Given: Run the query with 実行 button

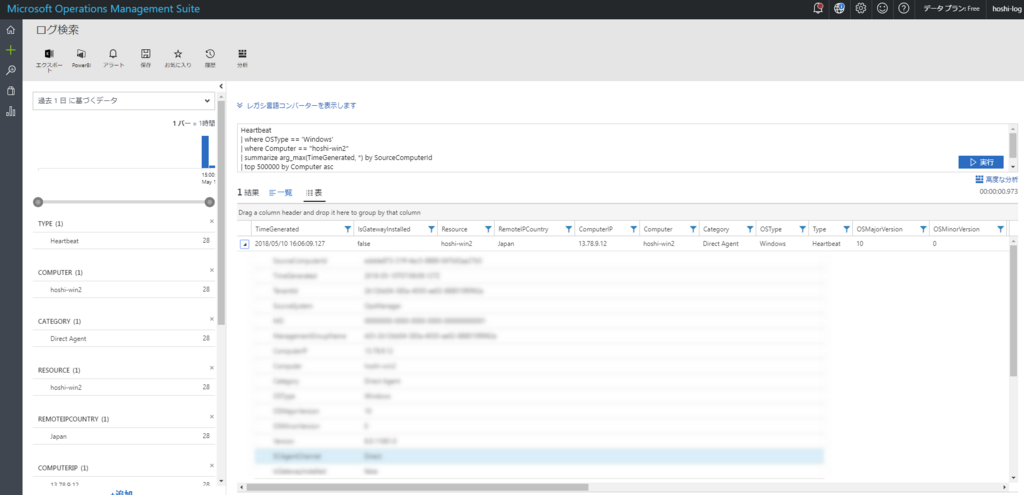Looking at the screenshot, I should point(981,162).
